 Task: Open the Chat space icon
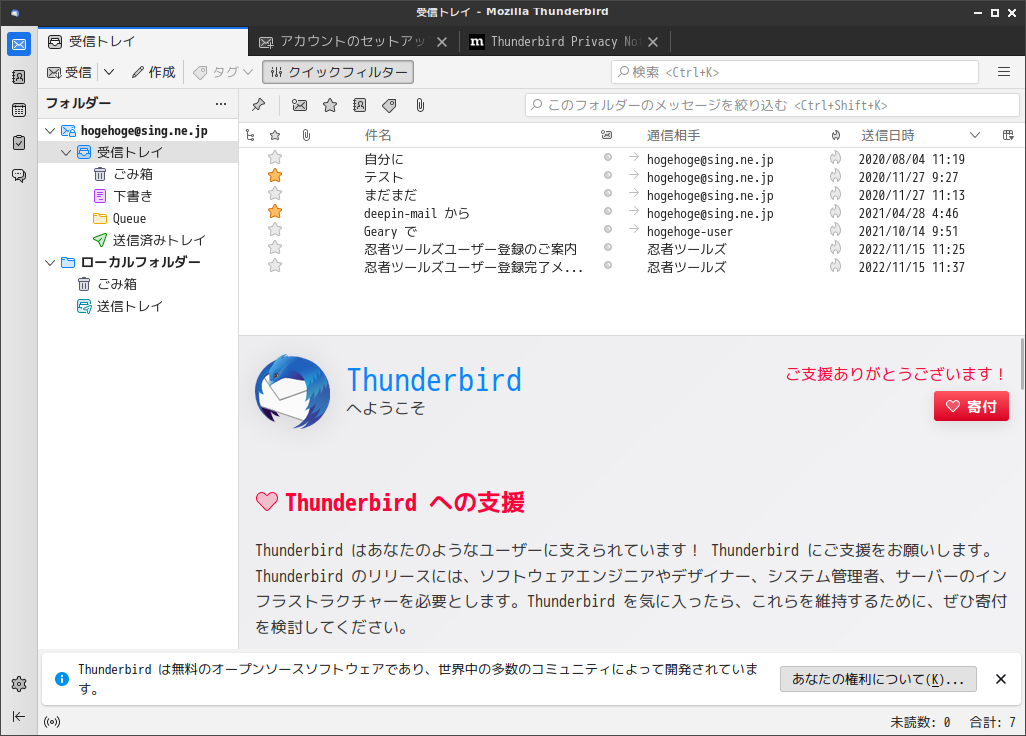pyautogui.click(x=19, y=175)
